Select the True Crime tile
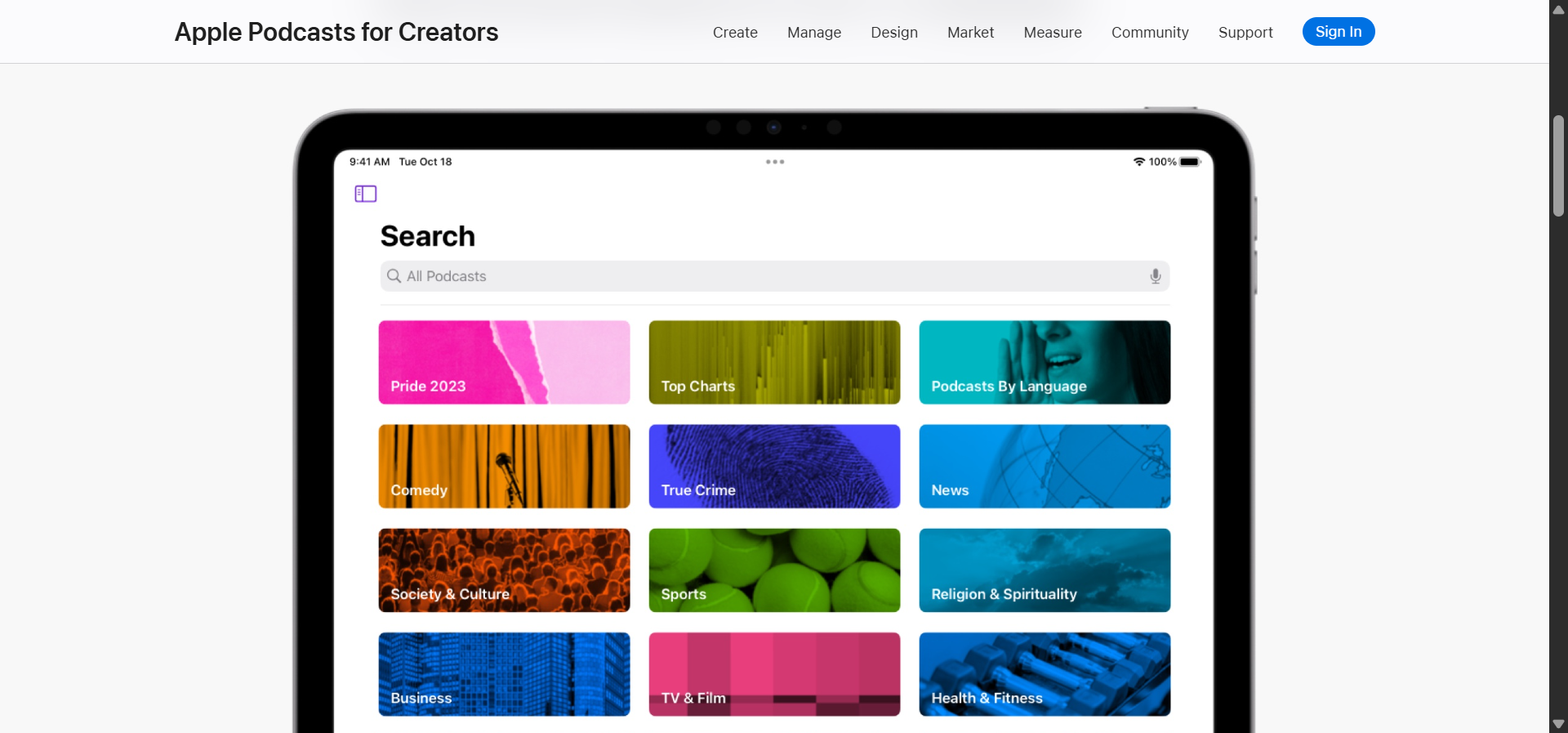The image size is (1568, 733). (774, 466)
